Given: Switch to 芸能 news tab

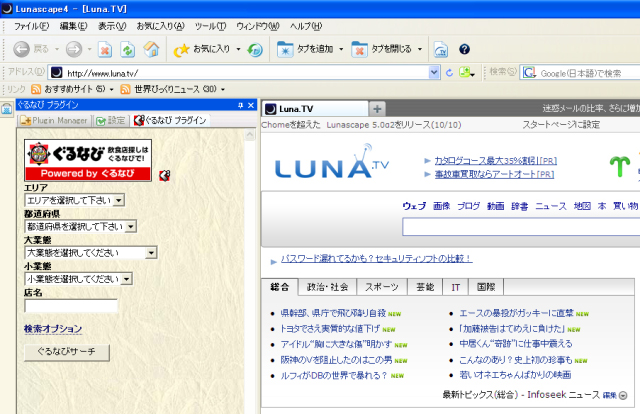Looking at the screenshot, I should click(x=425, y=287).
